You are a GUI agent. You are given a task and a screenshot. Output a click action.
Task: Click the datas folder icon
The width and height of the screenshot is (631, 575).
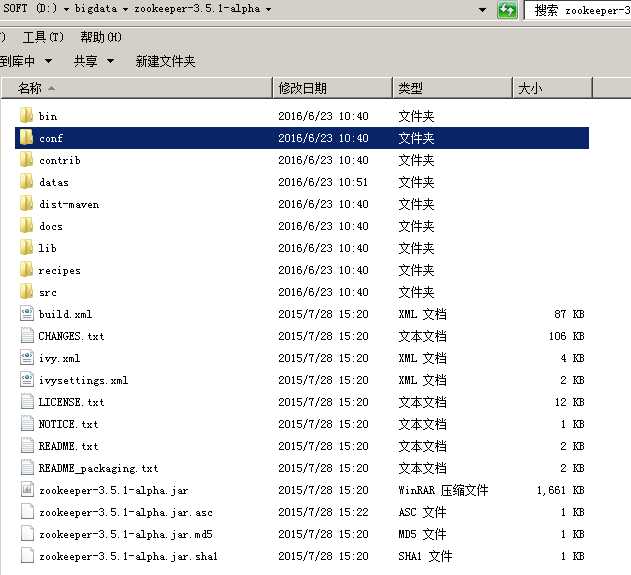click(27, 181)
